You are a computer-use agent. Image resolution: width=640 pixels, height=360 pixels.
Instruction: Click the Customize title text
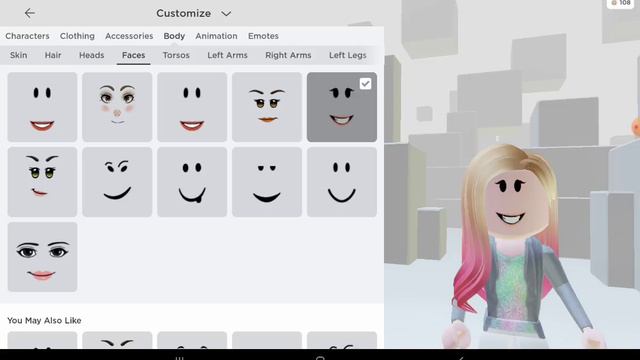click(x=184, y=13)
